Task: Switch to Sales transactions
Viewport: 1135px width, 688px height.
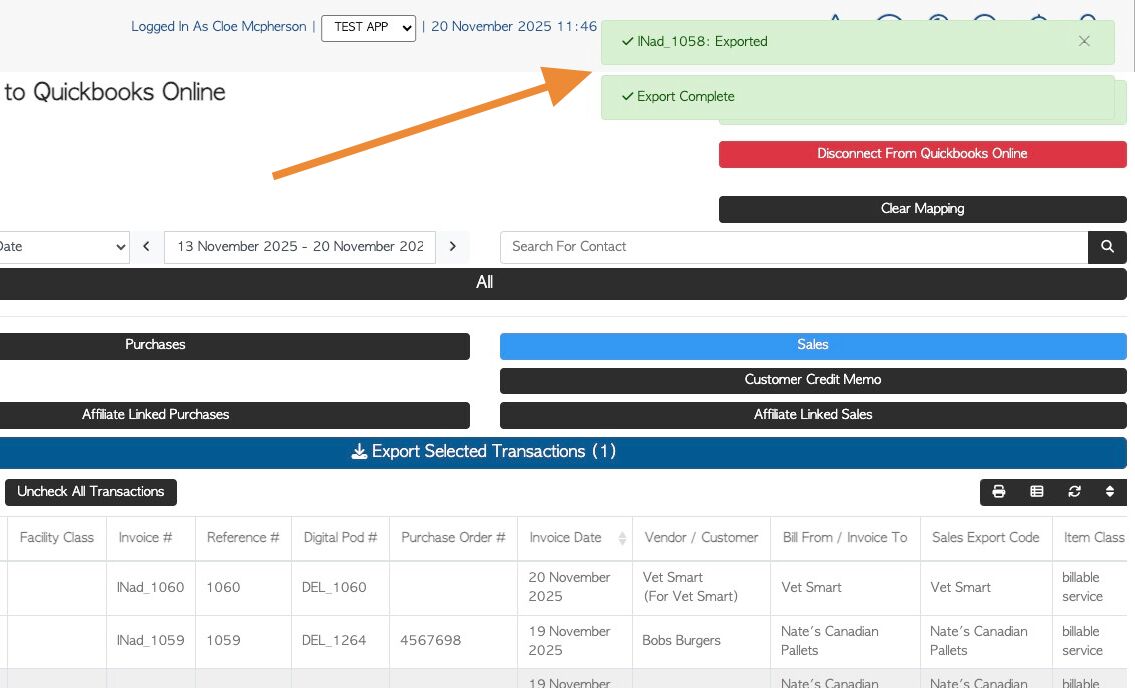Action: (x=813, y=345)
